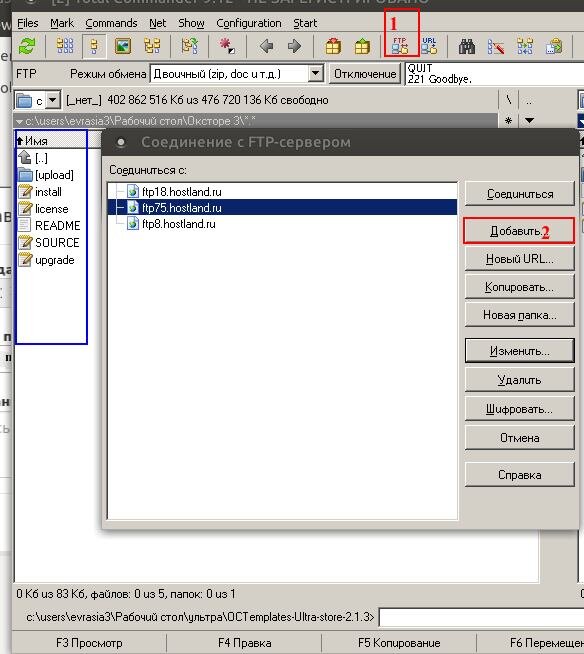Open the transfer mode dropdown

315,74
